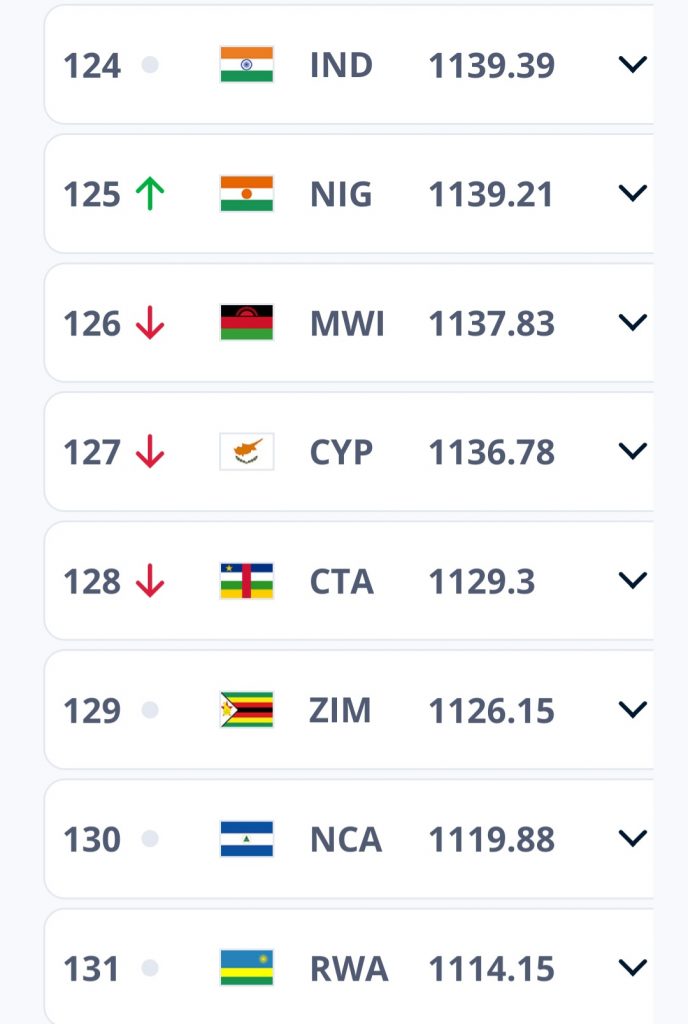688x1024 pixels.
Task: Click the India flag icon
Action: (x=247, y=65)
